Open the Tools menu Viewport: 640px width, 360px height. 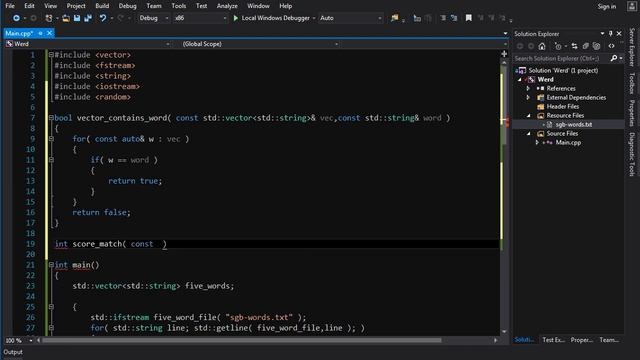point(178,6)
